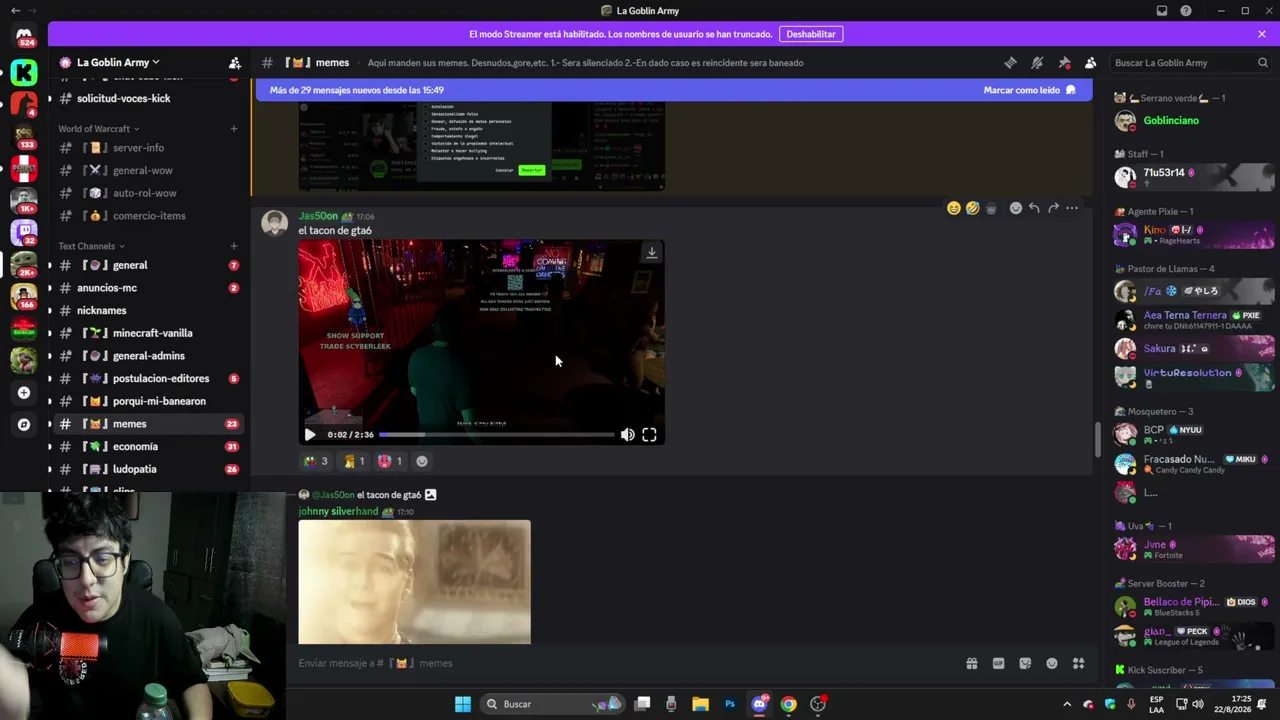The width and height of the screenshot is (1280, 720).
Task: Dismiss the streamer mode banner
Action: coord(1262,34)
